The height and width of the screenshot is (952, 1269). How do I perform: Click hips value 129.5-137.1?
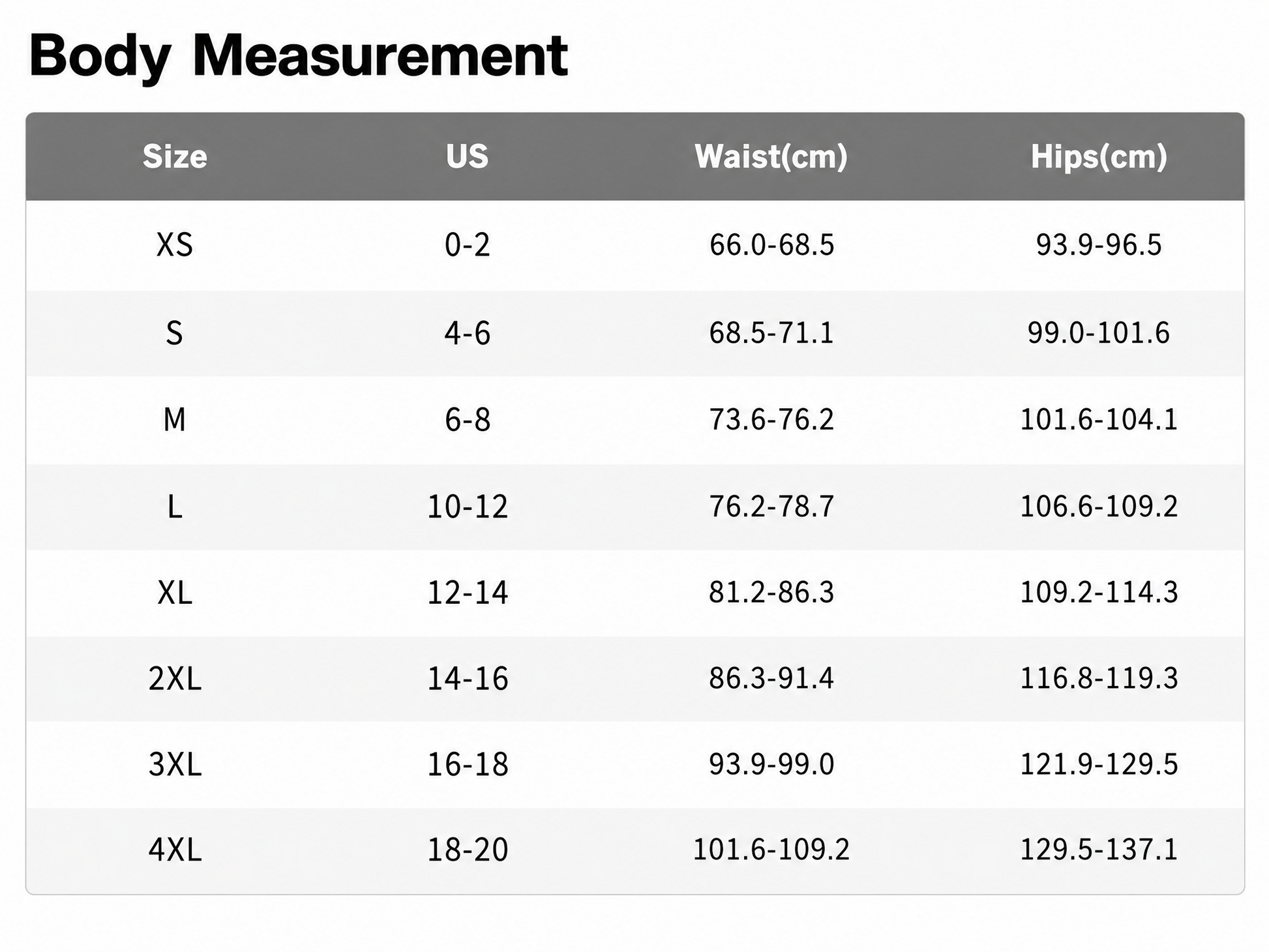click(x=1099, y=850)
